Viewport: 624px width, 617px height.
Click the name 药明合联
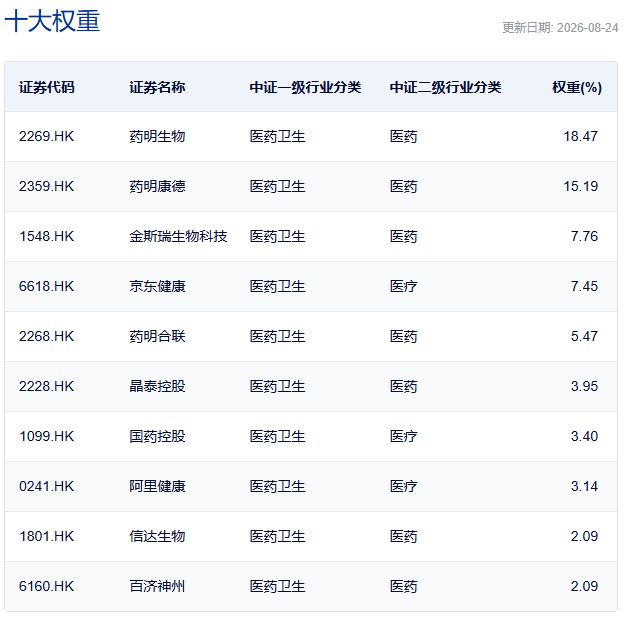click(157, 336)
